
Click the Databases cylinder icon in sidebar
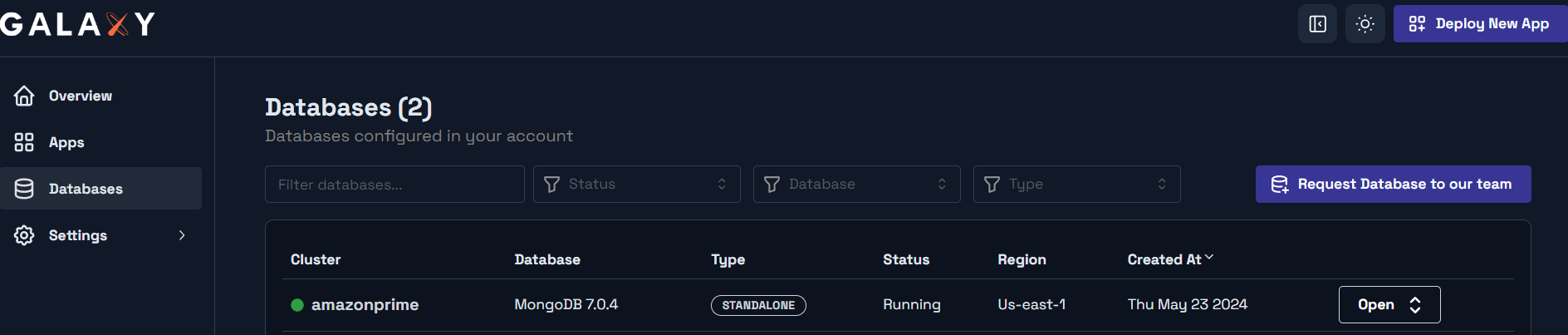(24, 189)
